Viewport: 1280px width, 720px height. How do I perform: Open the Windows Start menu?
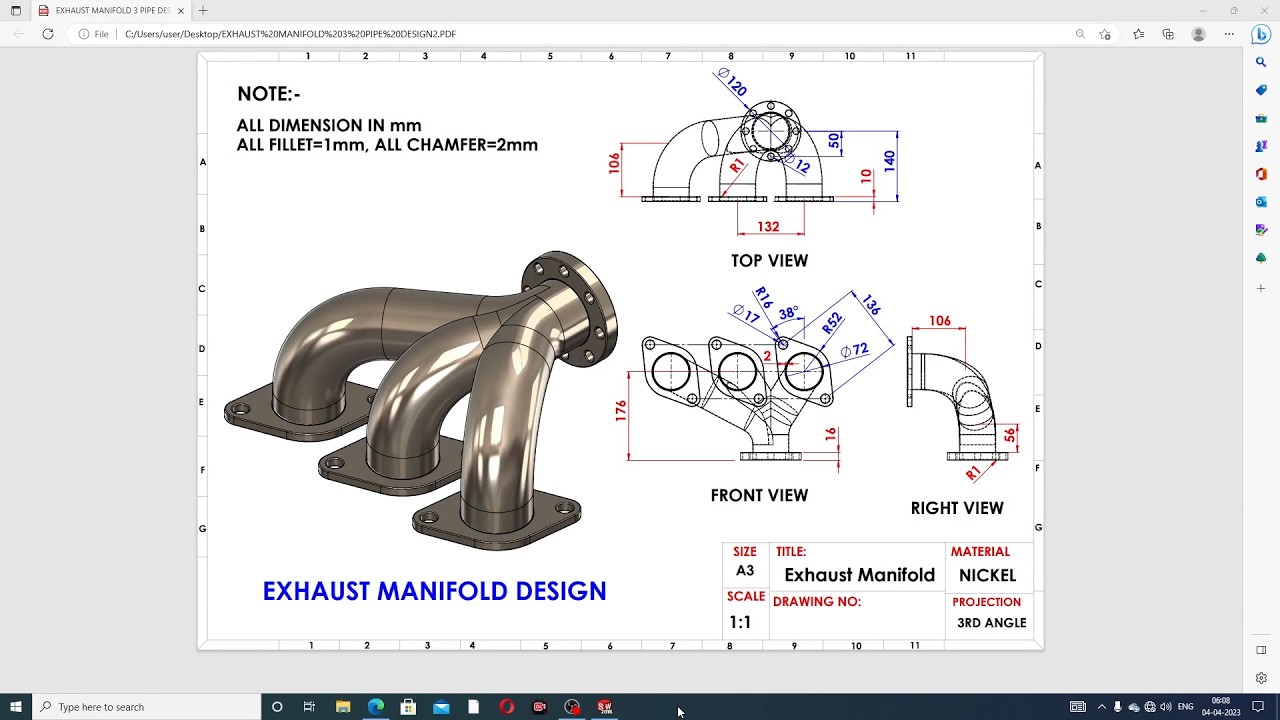(x=16, y=707)
